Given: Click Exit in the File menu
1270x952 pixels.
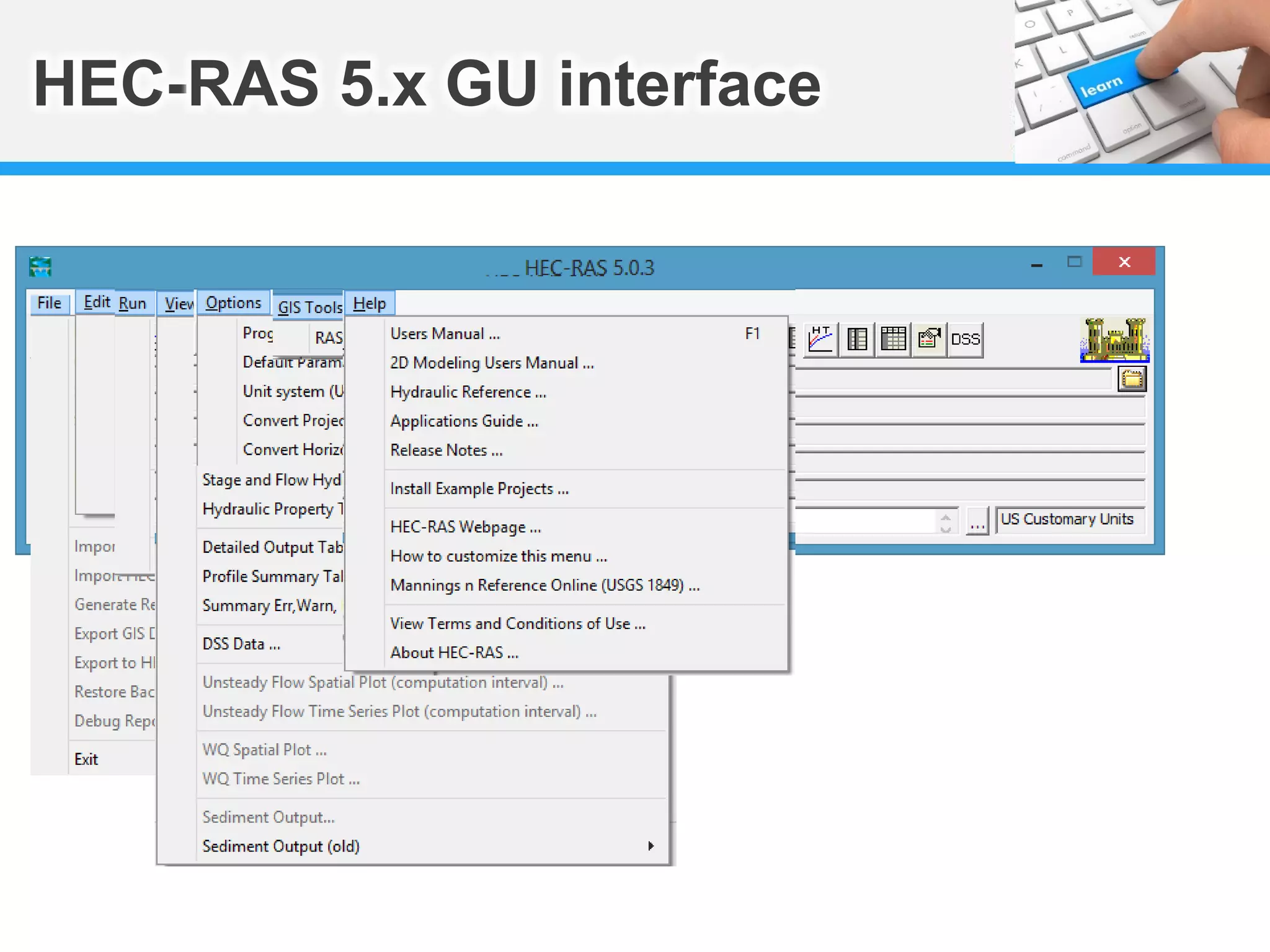Looking at the screenshot, I should pos(86,759).
